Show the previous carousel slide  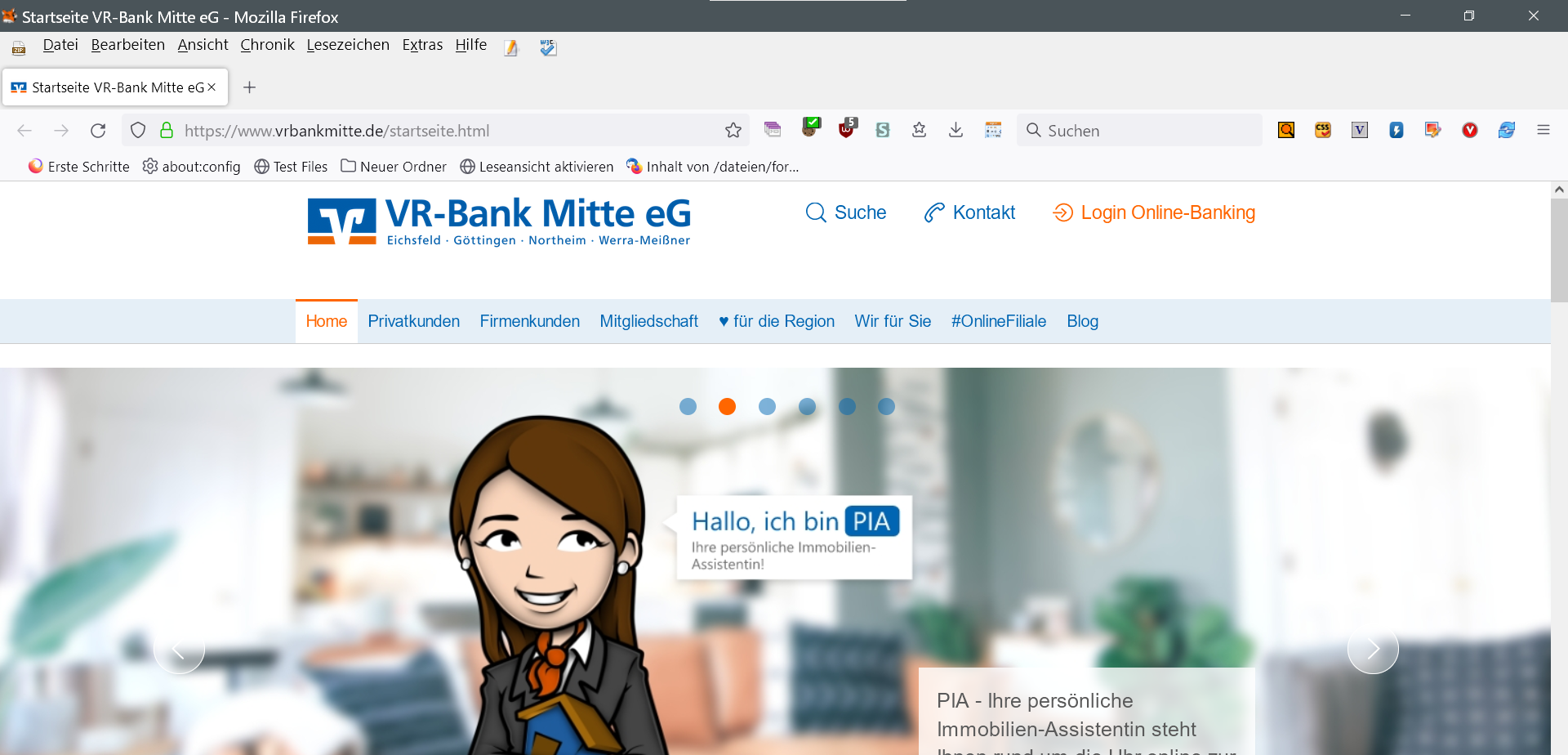pos(179,649)
